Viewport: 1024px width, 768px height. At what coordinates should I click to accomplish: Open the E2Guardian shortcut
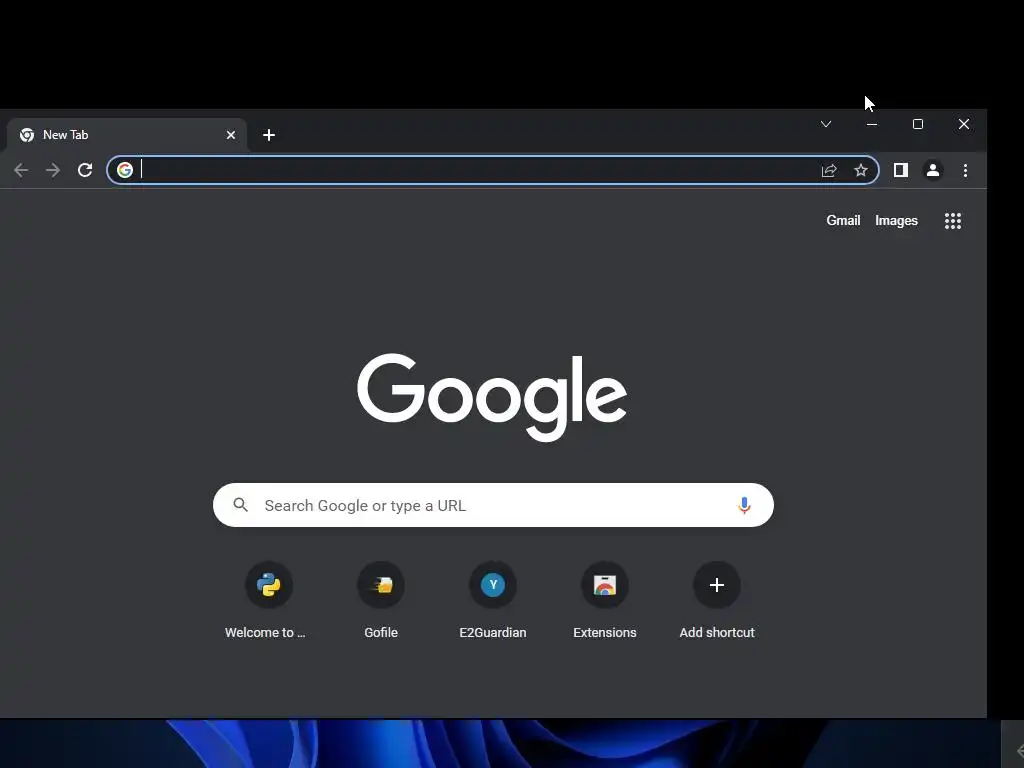pos(493,601)
